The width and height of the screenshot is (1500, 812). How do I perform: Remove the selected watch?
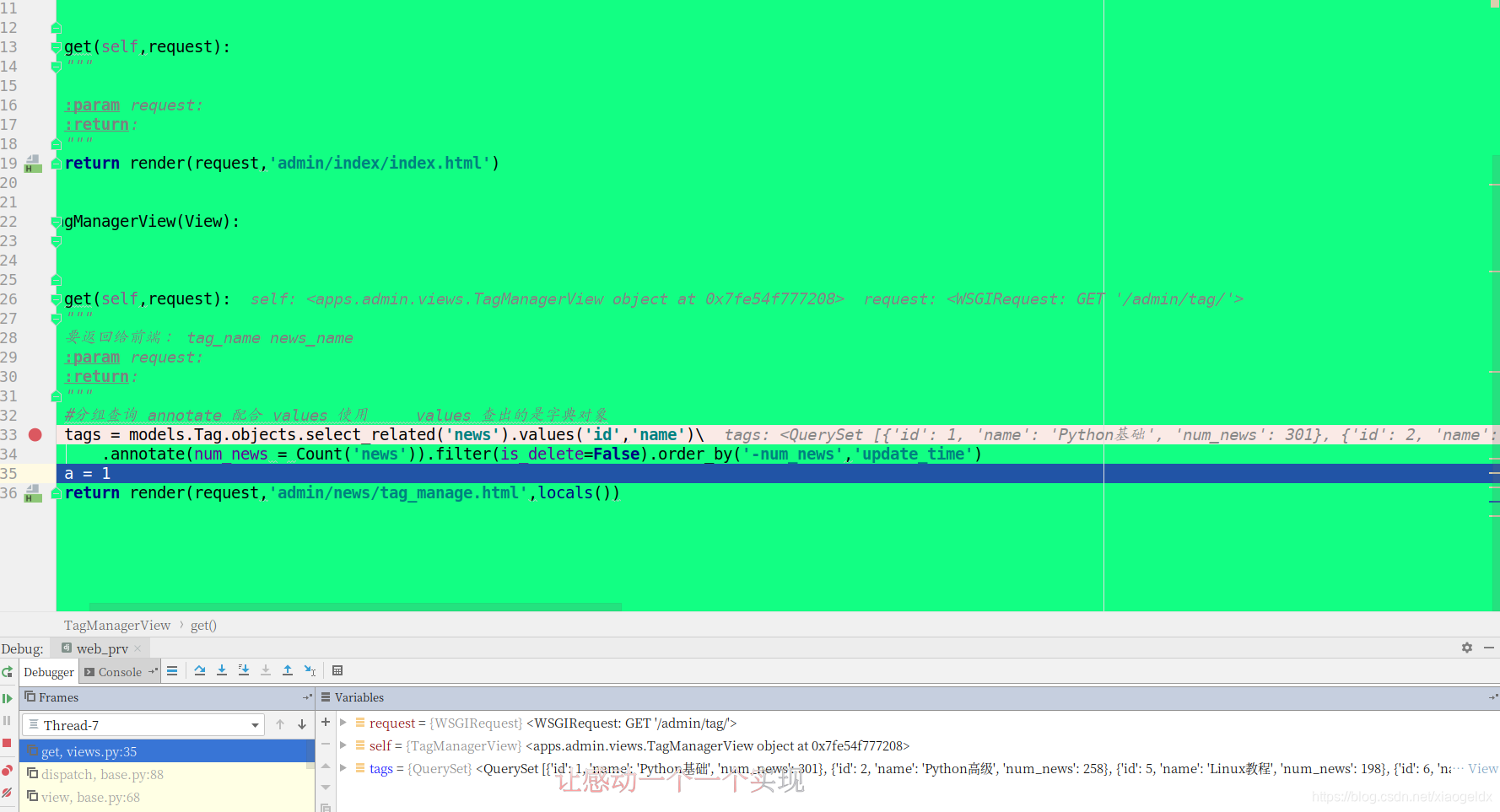point(326,744)
